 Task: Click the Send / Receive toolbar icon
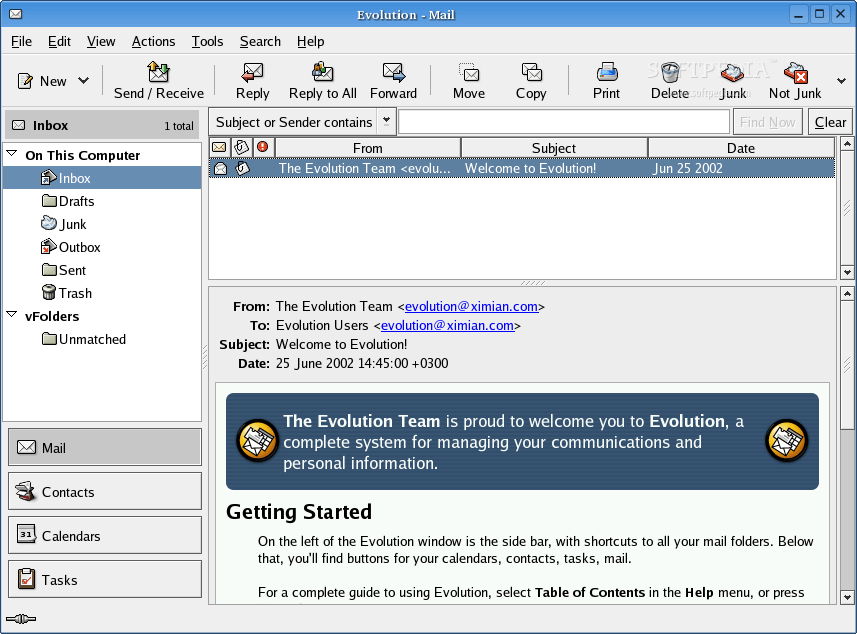[x=158, y=72]
